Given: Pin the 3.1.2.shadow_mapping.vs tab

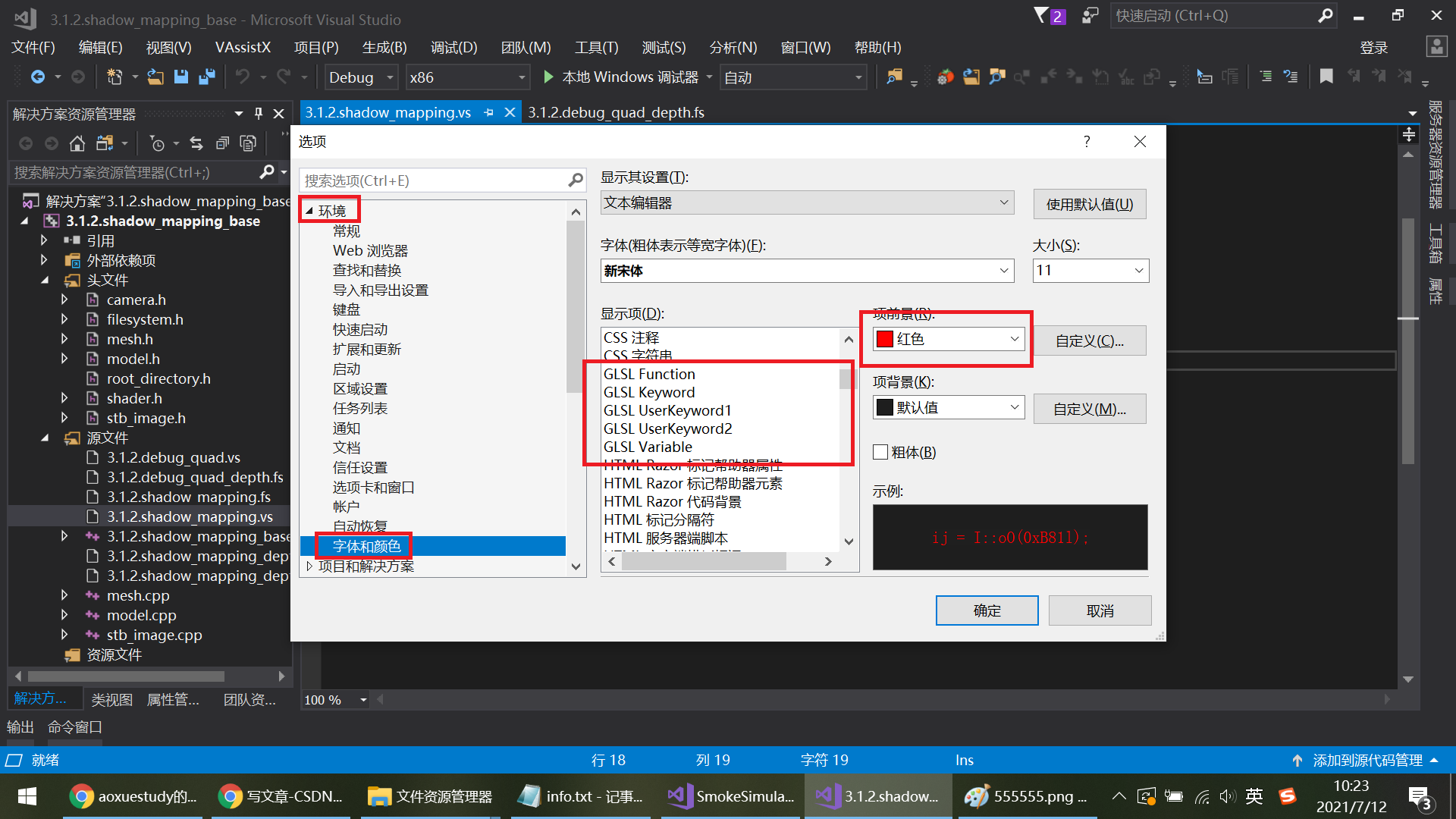Looking at the screenshot, I should (x=489, y=113).
